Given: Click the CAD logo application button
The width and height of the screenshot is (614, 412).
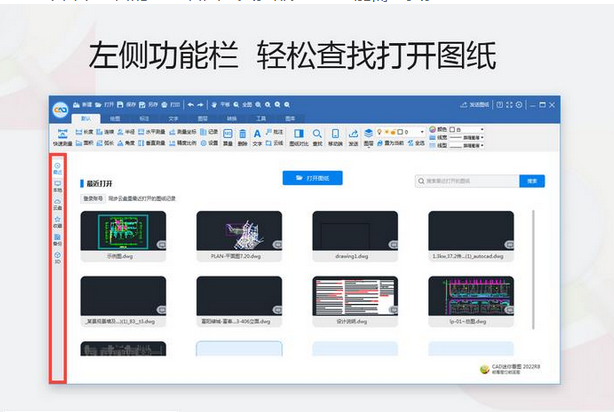Looking at the screenshot, I should pyautogui.click(x=61, y=110).
